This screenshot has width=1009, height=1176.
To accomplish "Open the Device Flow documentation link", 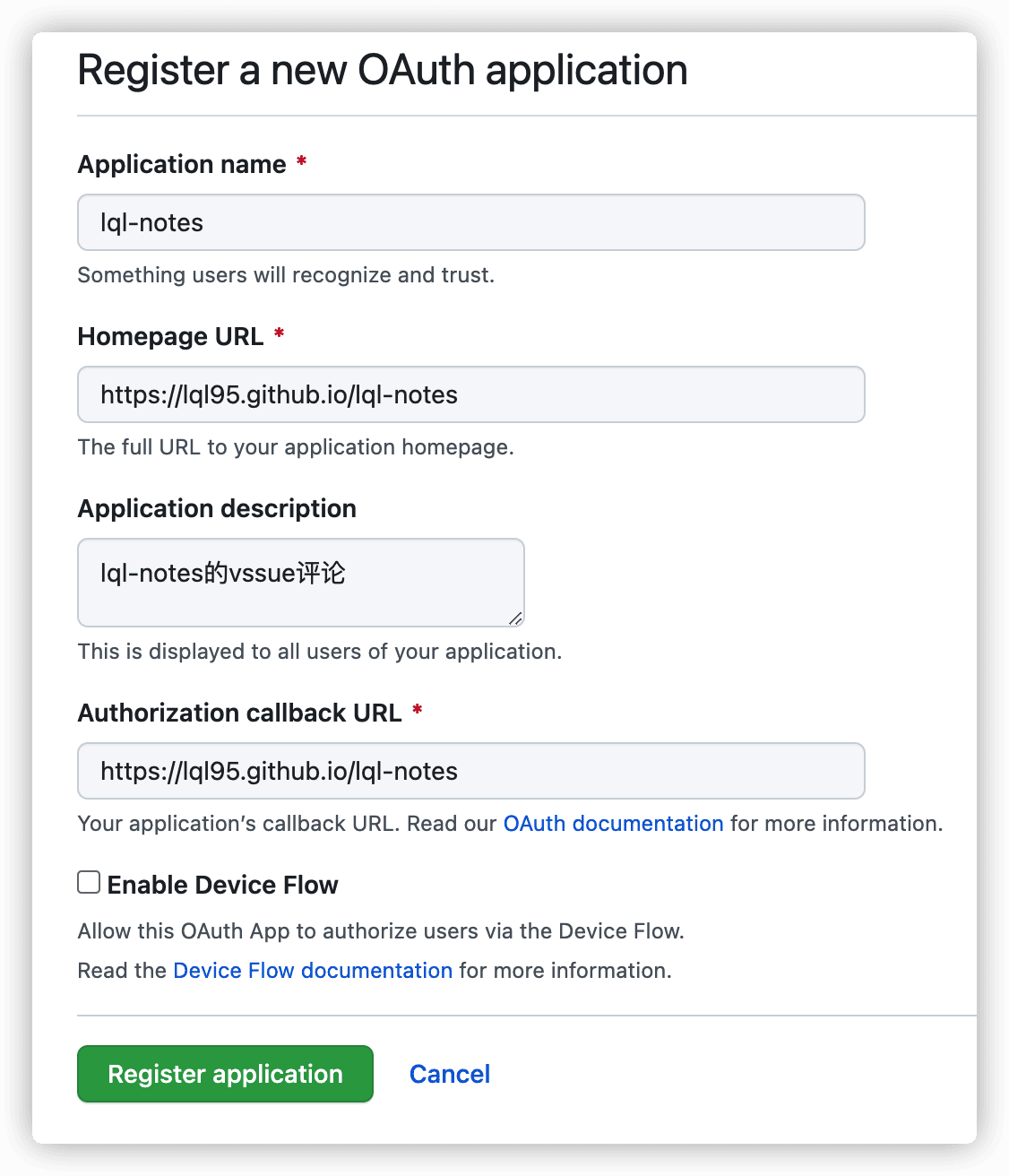I will (x=313, y=971).
